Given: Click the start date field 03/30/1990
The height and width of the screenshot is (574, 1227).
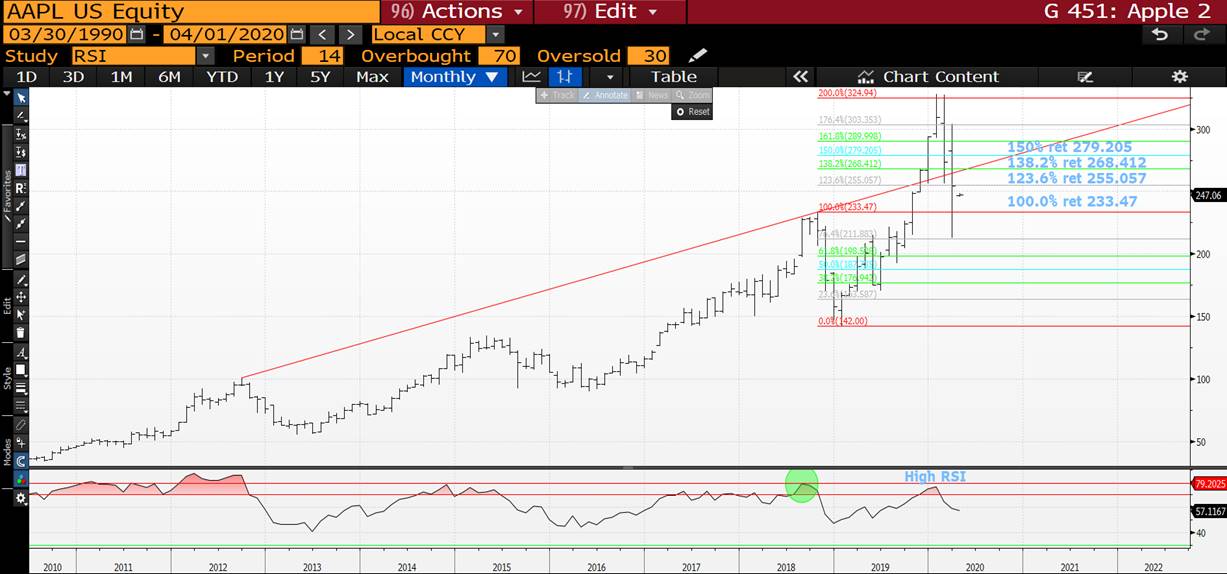Looking at the screenshot, I should [66, 34].
